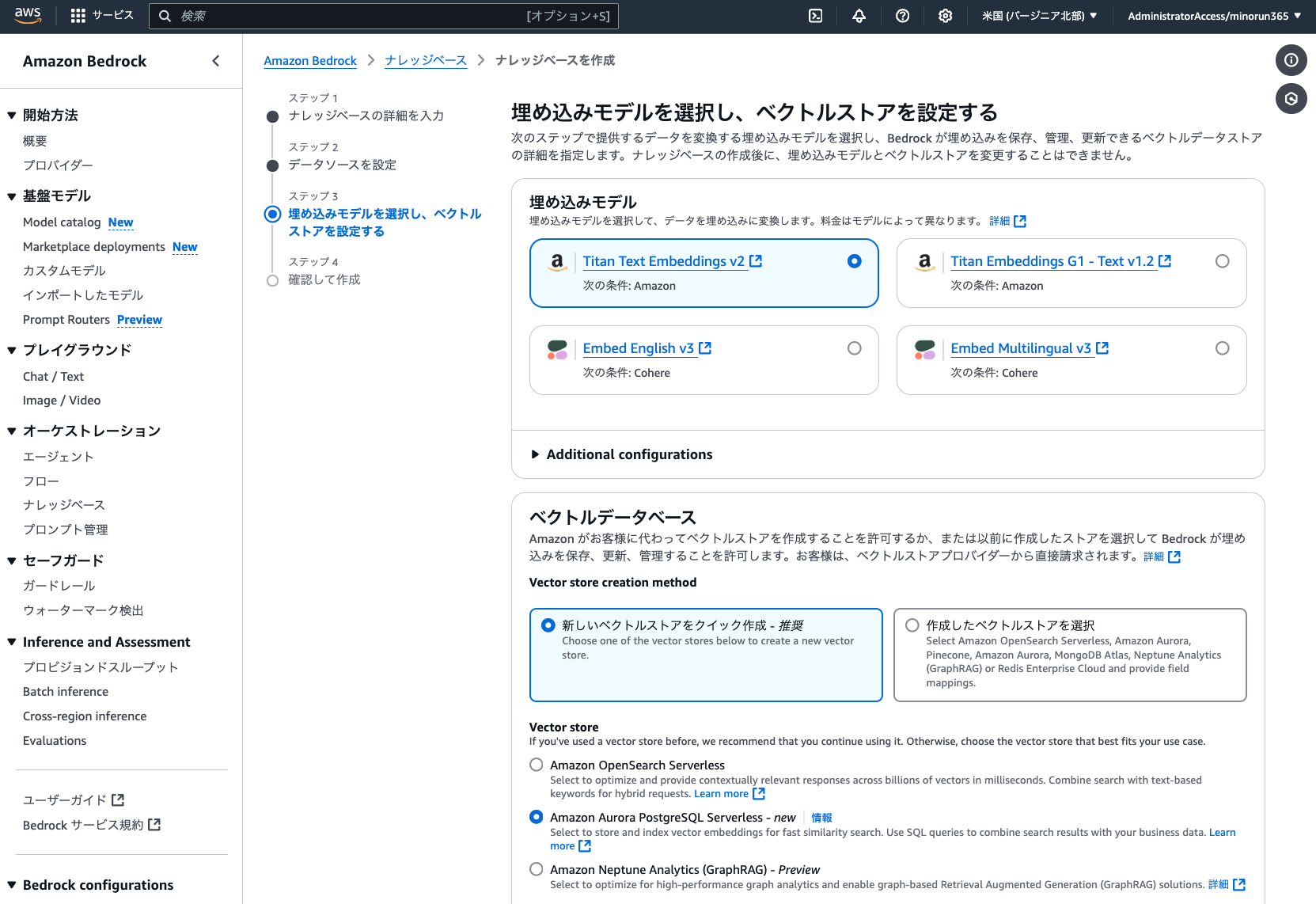Viewport: 1316px width, 904px height.
Task: Click the Cohere logo on Embed Multilingual v3 card
Action: pos(924,349)
